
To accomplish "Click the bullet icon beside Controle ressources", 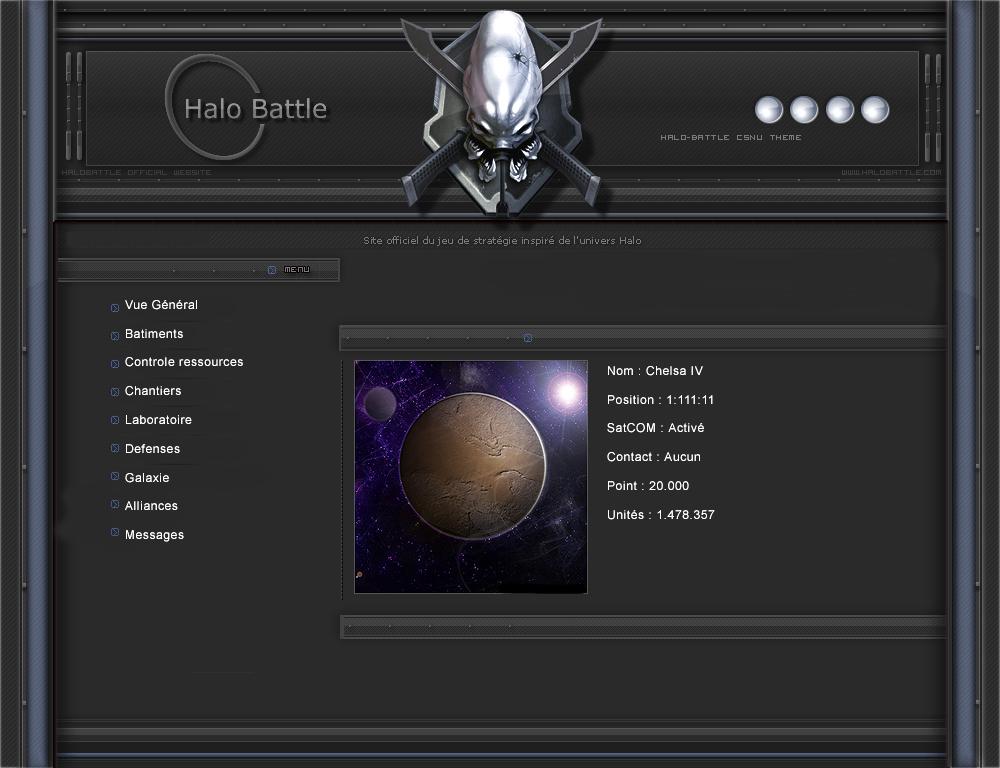I will pos(115,364).
